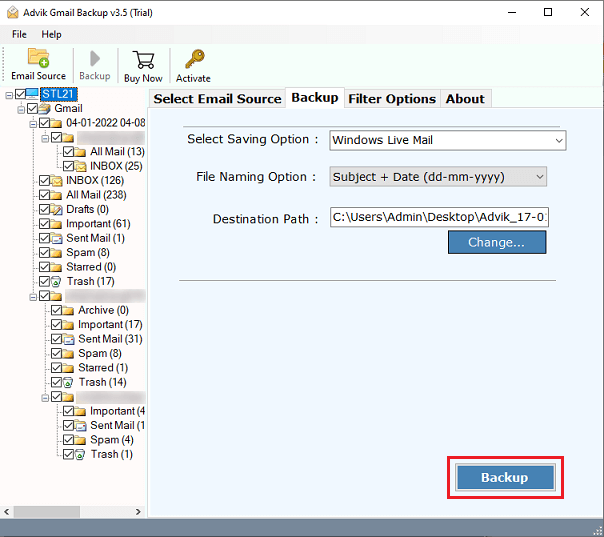Viewport: 604px width, 537px height.
Task: Toggle the Sent Mail (31) checkbox
Action: click(x=56, y=339)
